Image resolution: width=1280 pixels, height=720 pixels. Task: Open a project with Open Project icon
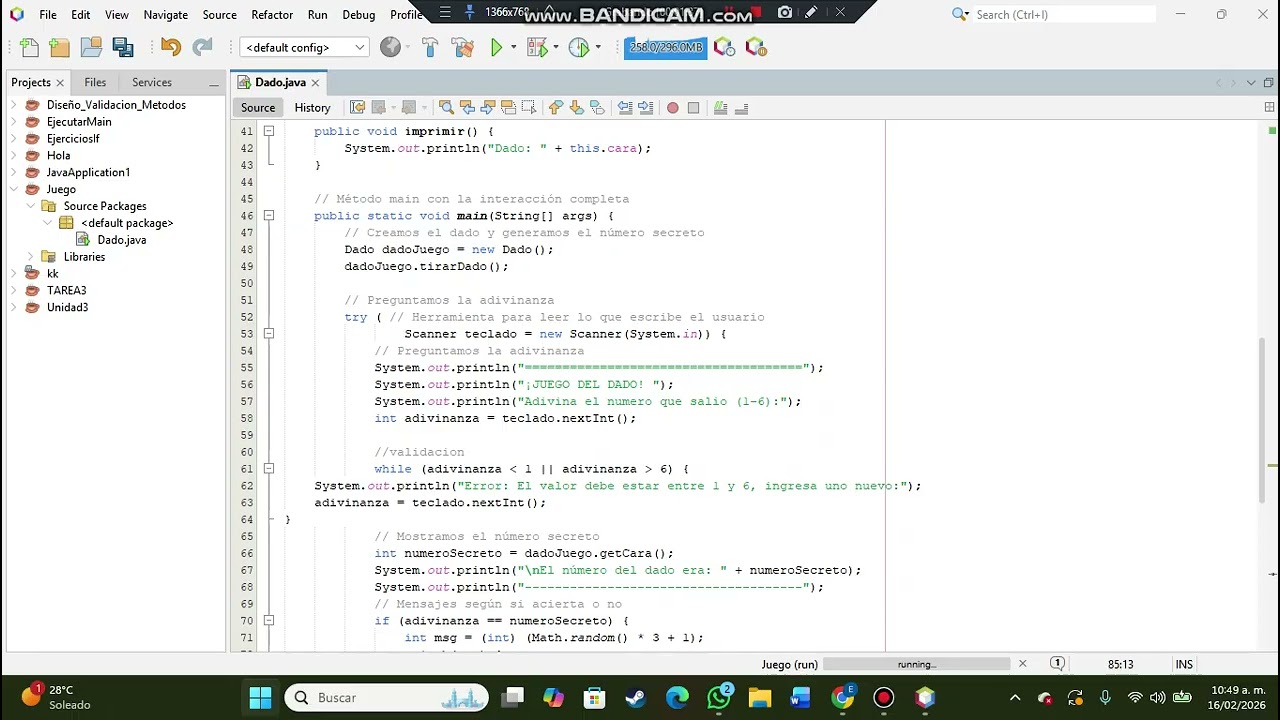(91, 47)
